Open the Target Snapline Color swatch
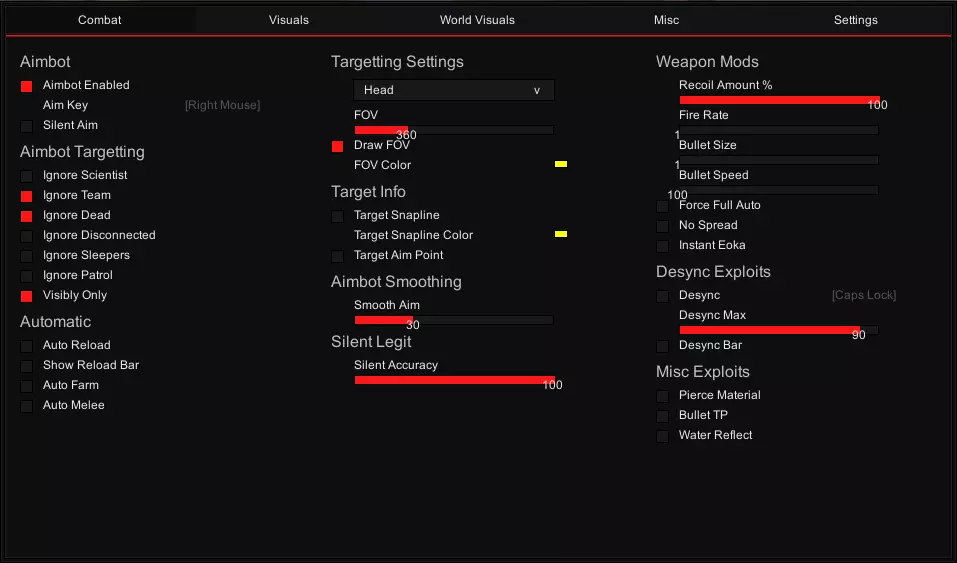Viewport: 957px width, 563px height. click(561, 234)
